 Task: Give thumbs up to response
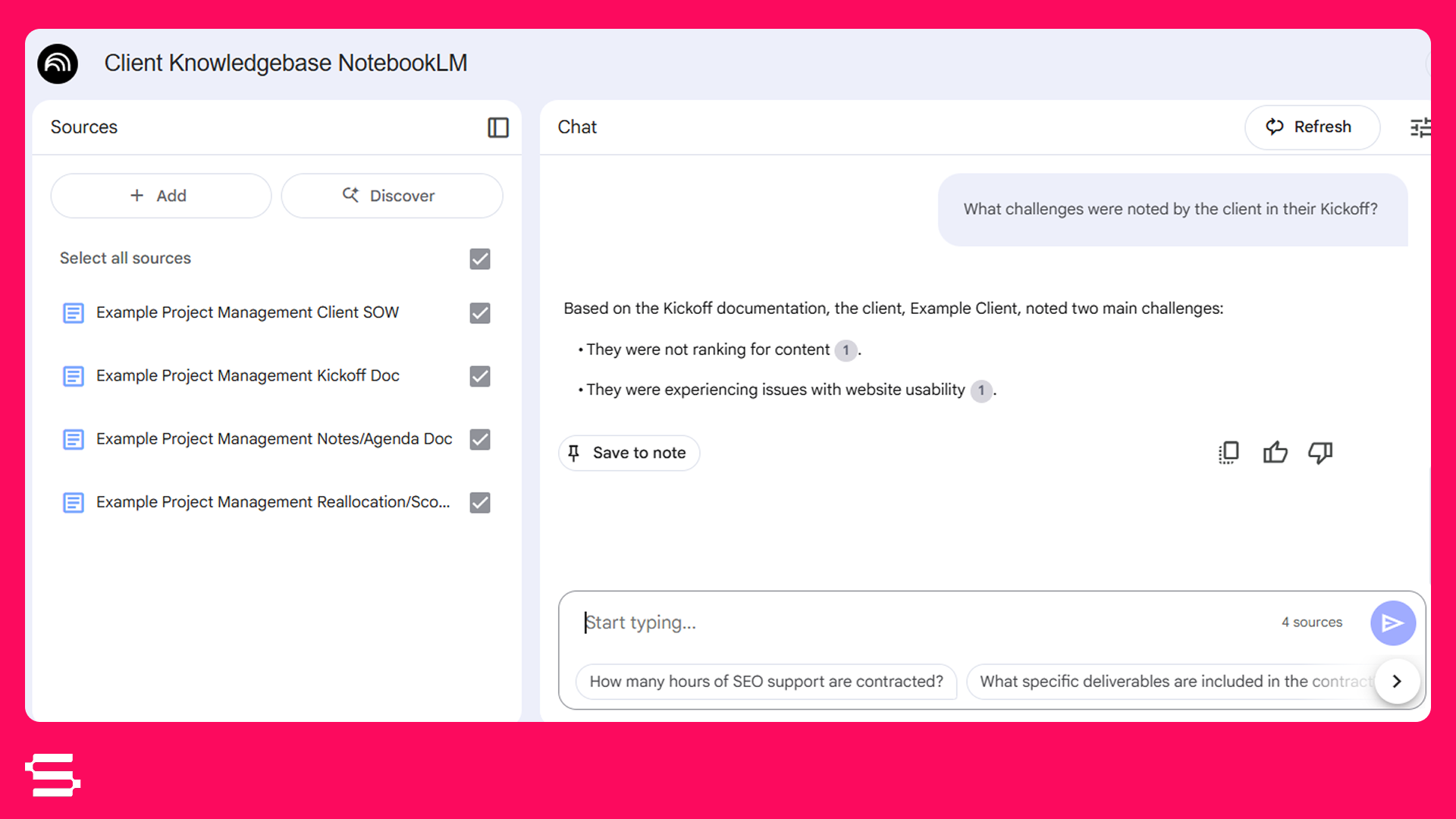1275,453
